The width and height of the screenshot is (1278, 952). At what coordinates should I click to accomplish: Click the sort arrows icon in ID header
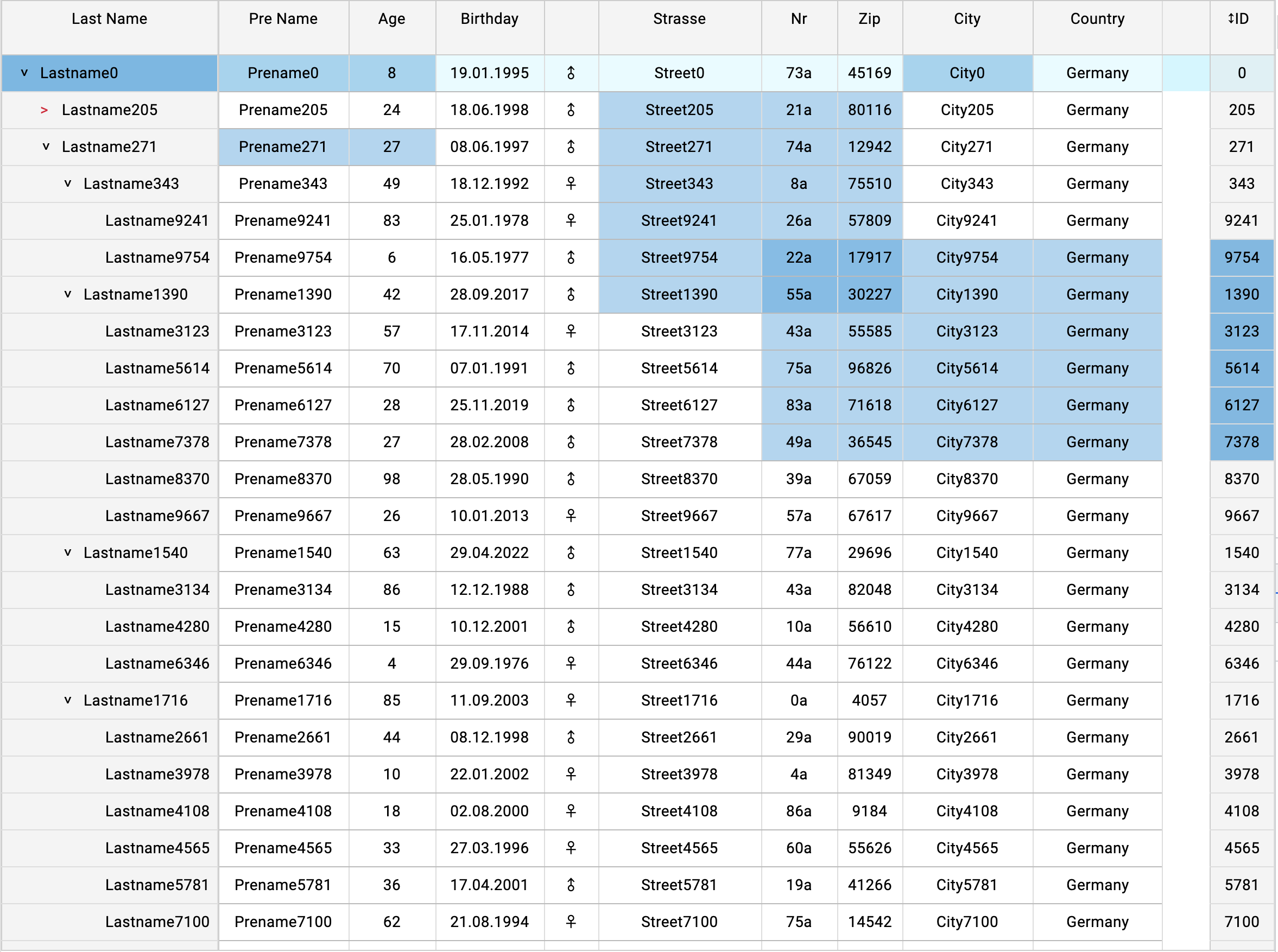[x=1230, y=19]
